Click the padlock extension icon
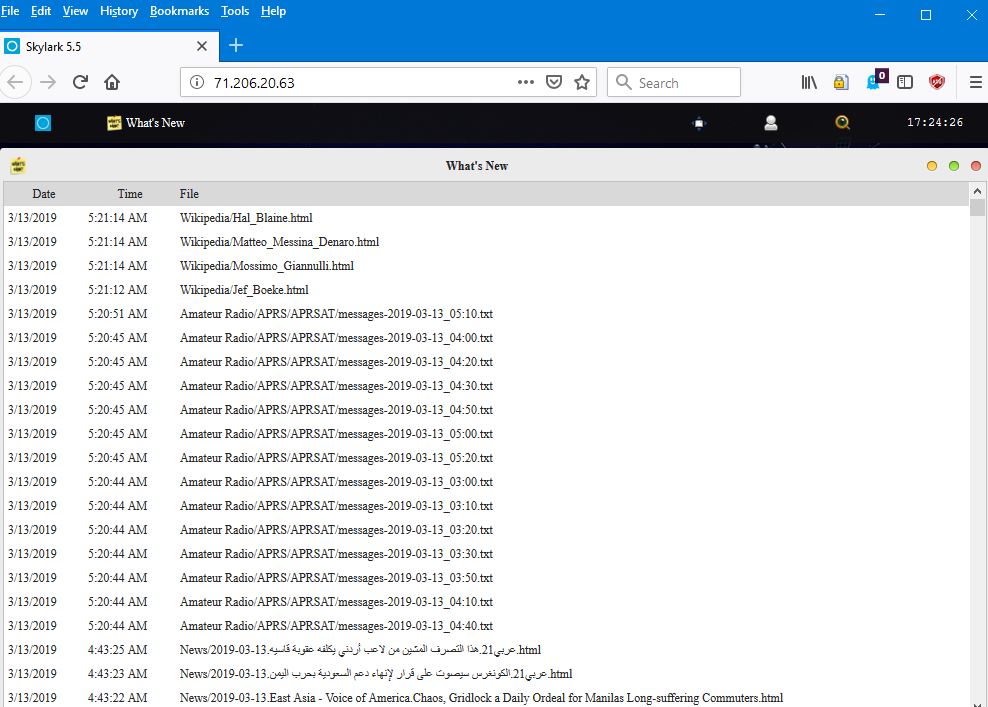988x707 pixels. (x=841, y=83)
